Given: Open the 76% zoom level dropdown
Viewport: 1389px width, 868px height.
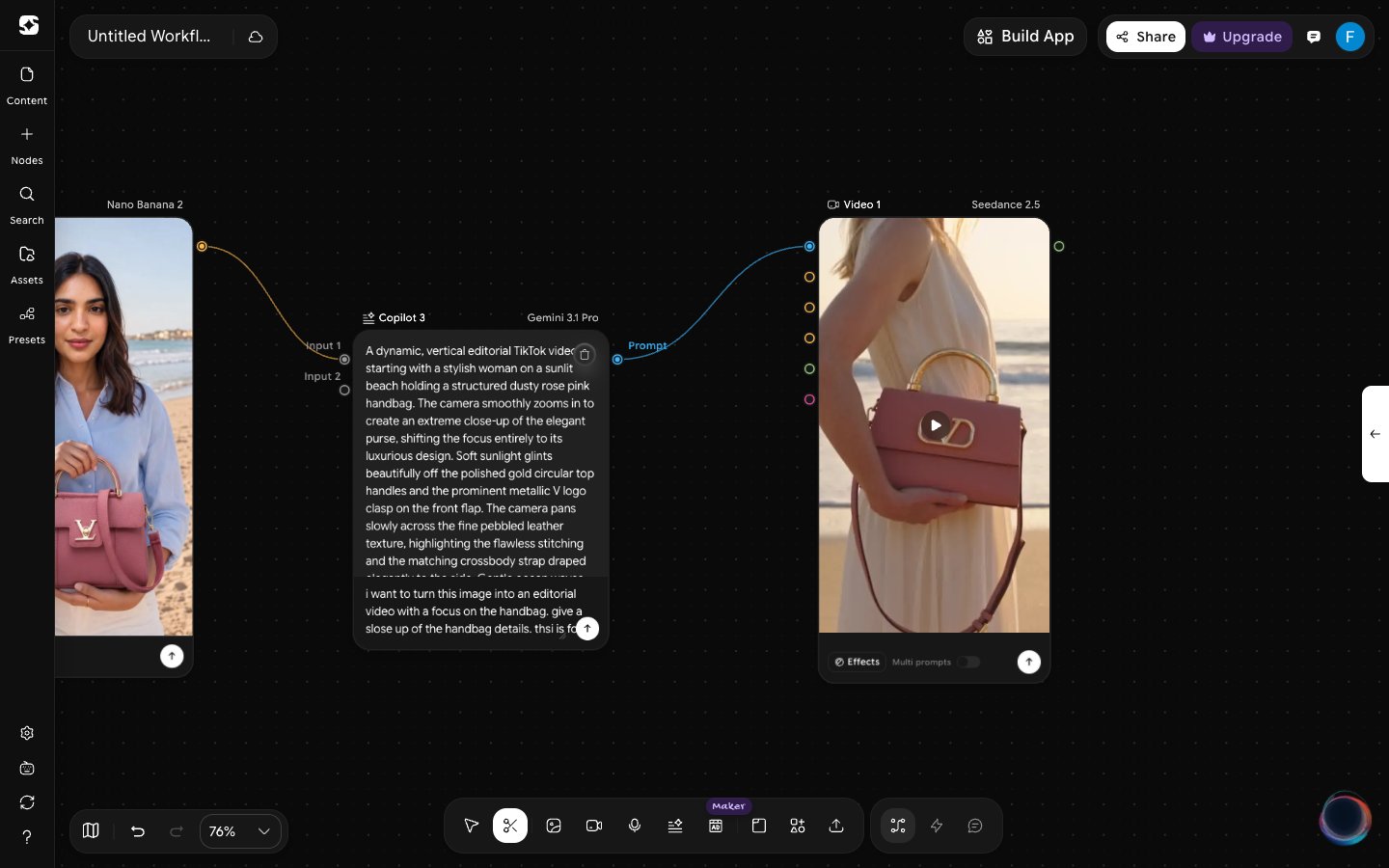Looking at the screenshot, I should (240, 831).
